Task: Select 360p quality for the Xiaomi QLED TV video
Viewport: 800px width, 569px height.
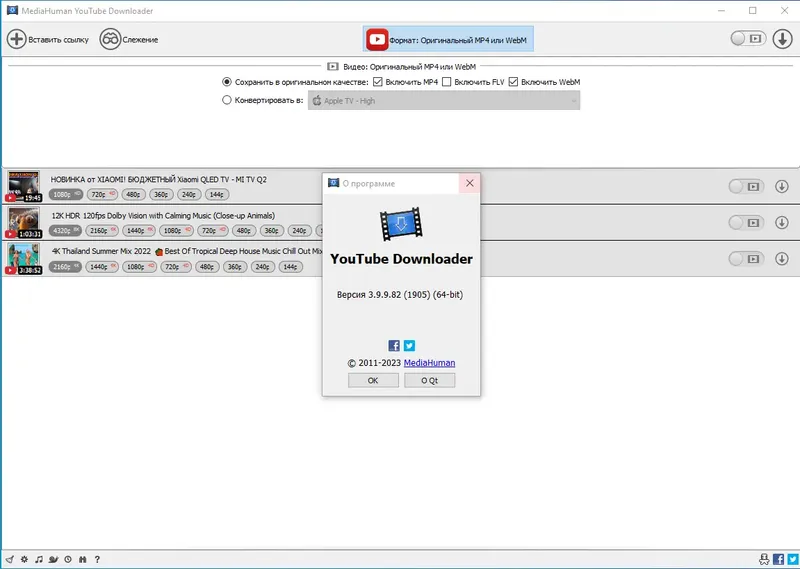Action: click(x=161, y=194)
